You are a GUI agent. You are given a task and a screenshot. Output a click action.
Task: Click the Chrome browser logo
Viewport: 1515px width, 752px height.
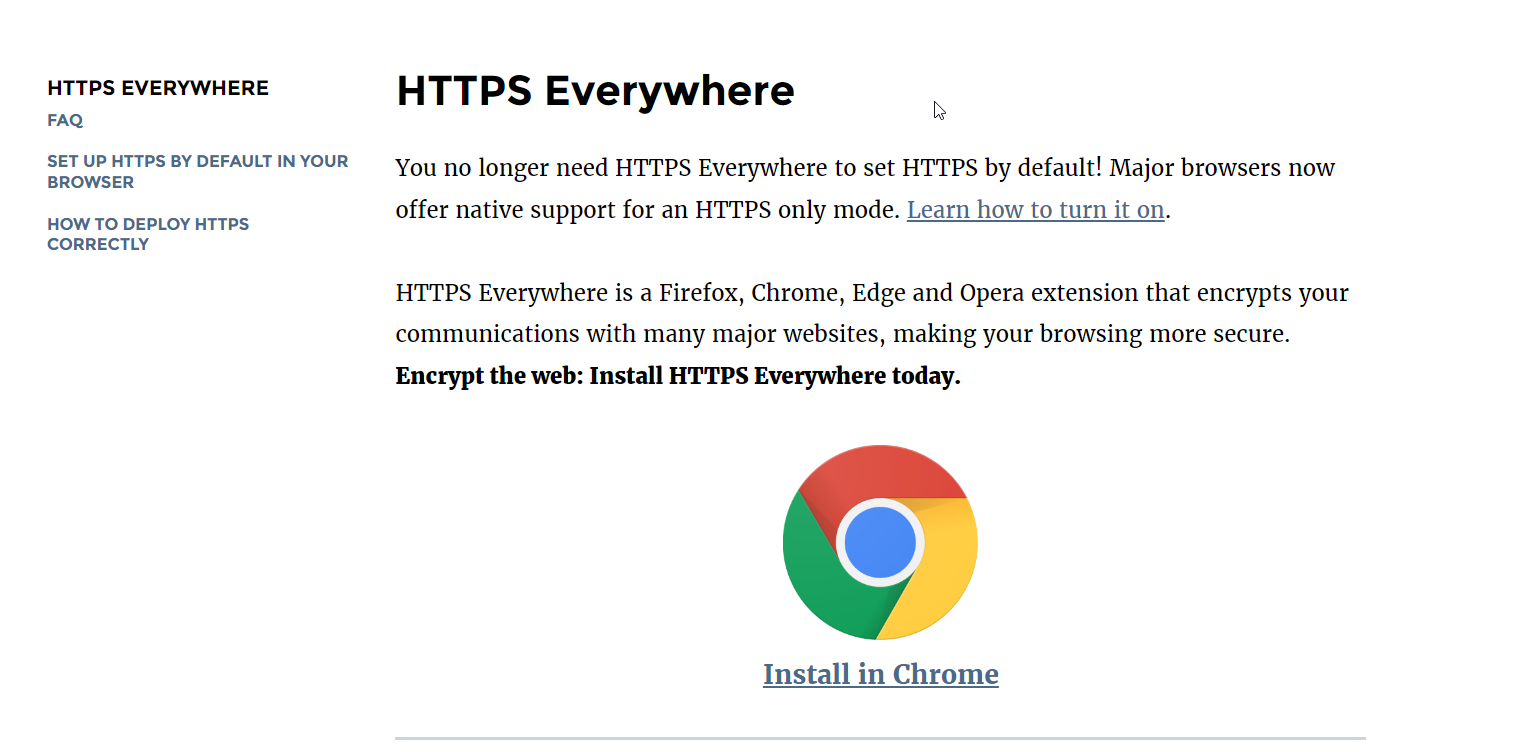pyautogui.click(x=880, y=542)
